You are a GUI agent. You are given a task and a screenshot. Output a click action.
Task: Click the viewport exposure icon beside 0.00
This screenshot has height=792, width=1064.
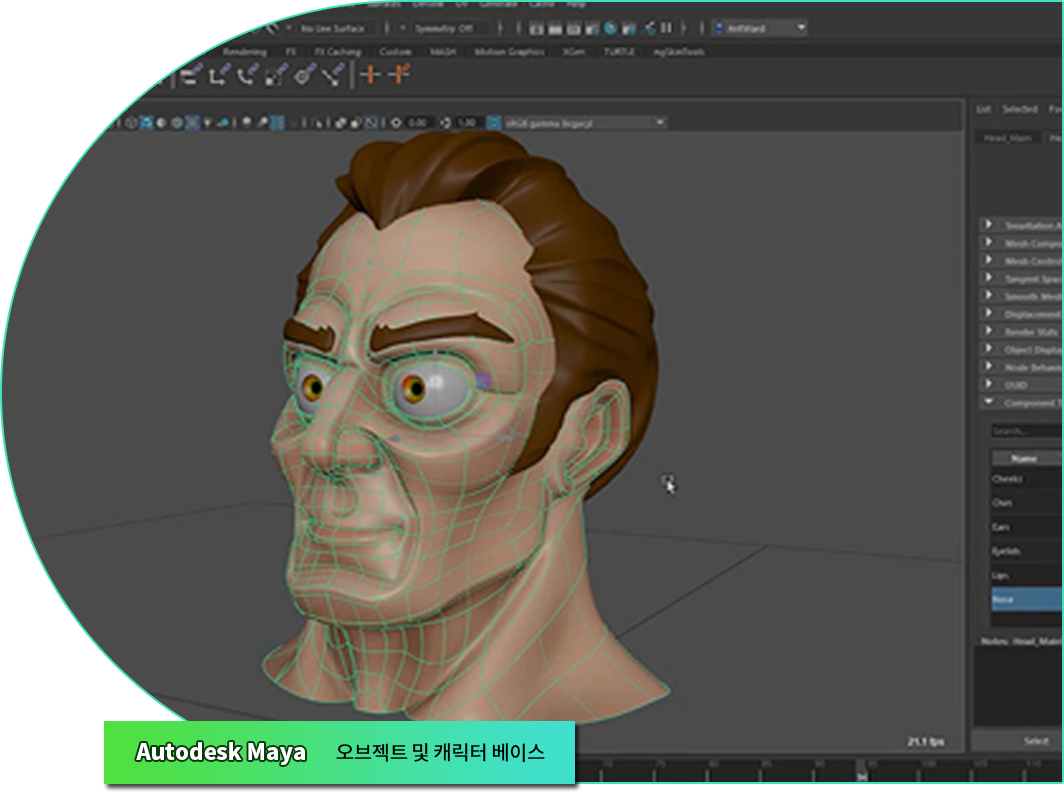coord(396,123)
